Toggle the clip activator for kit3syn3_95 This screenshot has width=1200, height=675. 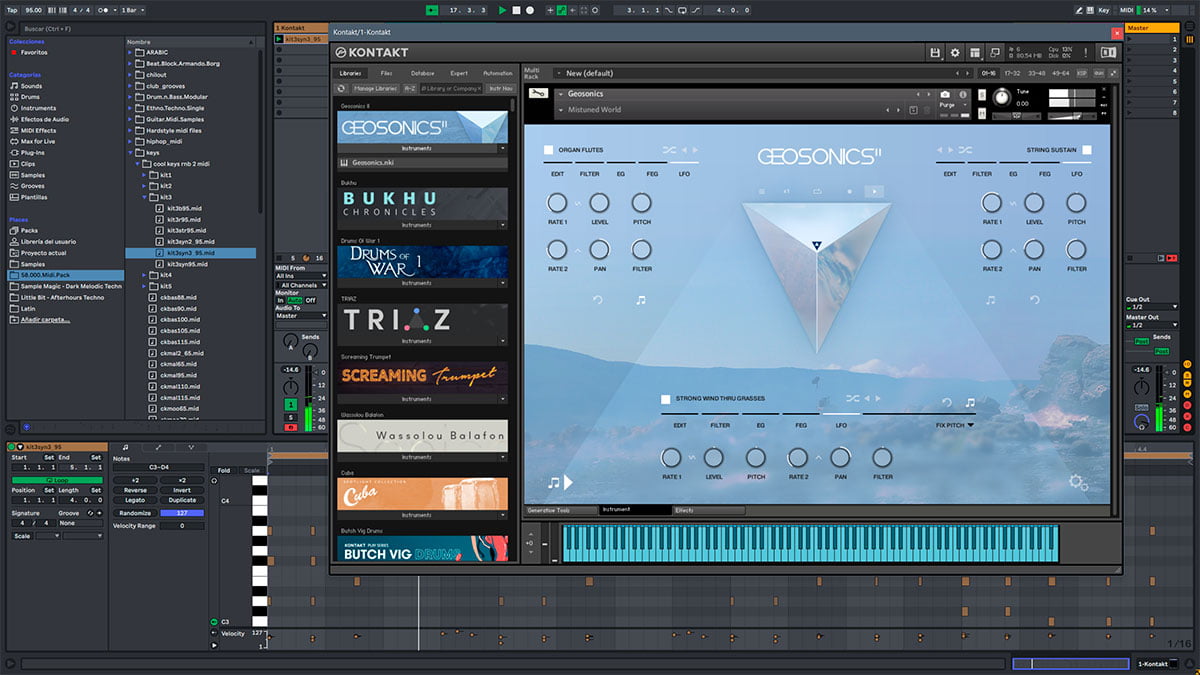click(x=11, y=447)
